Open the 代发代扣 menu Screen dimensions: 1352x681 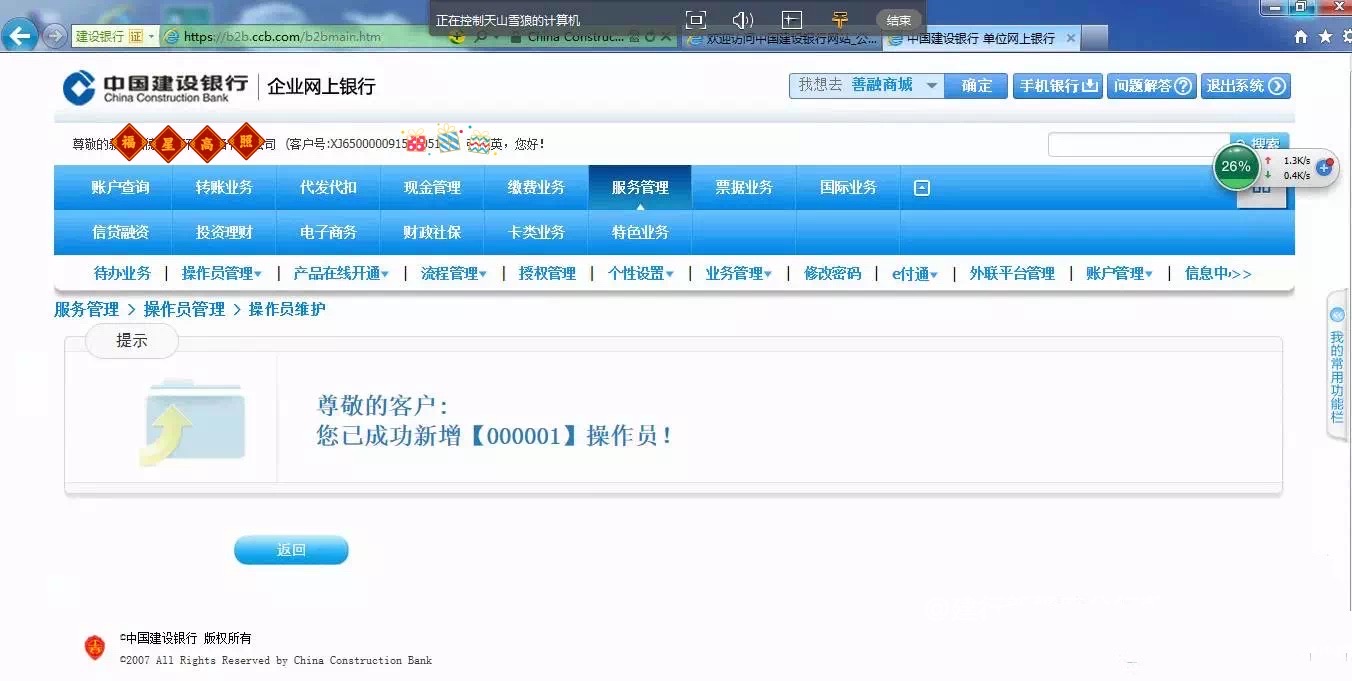pyautogui.click(x=328, y=187)
